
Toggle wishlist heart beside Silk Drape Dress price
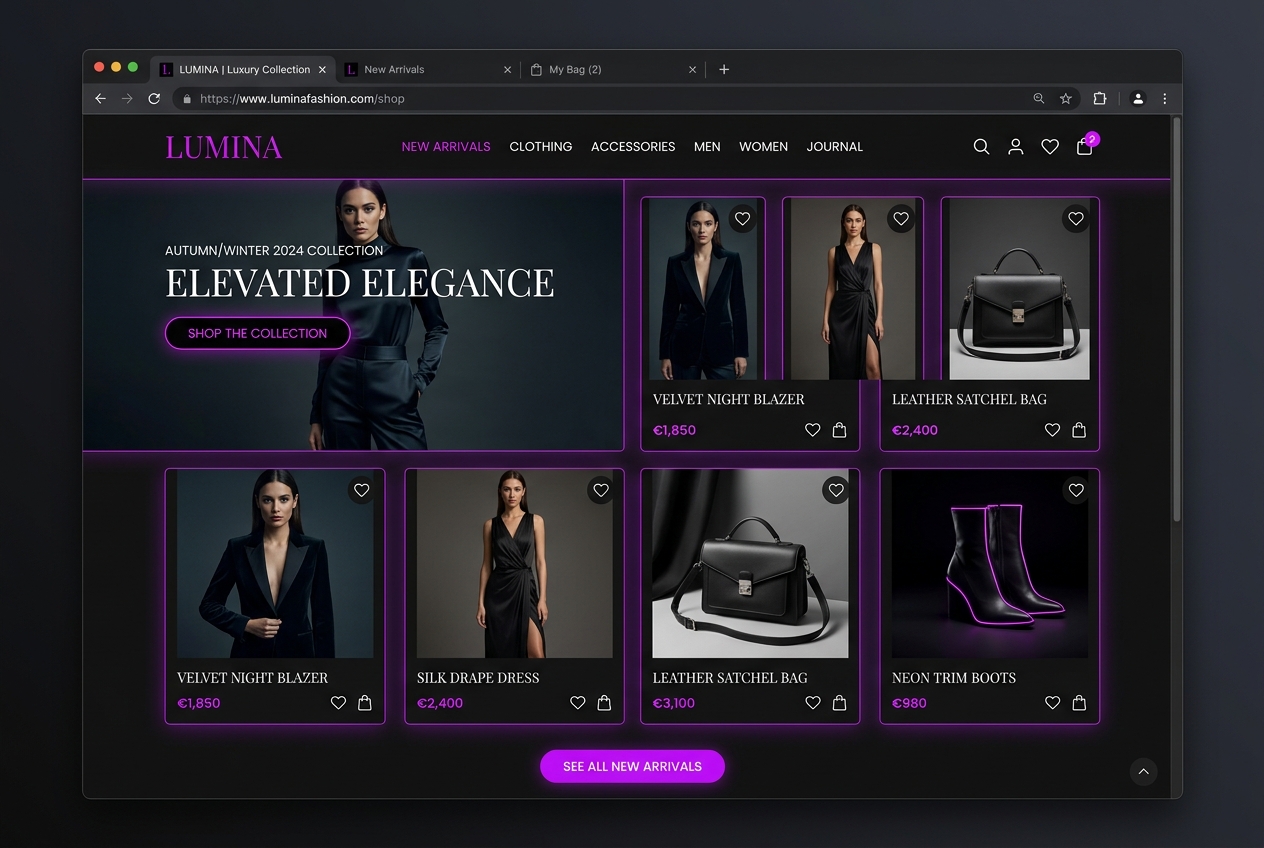(578, 703)
